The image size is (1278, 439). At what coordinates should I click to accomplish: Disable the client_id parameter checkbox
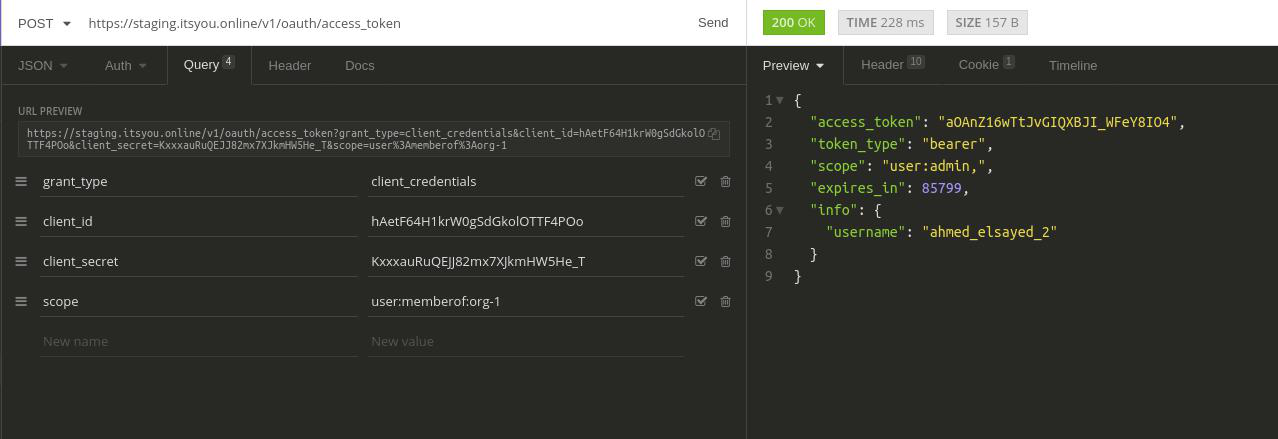pos(701,221)
